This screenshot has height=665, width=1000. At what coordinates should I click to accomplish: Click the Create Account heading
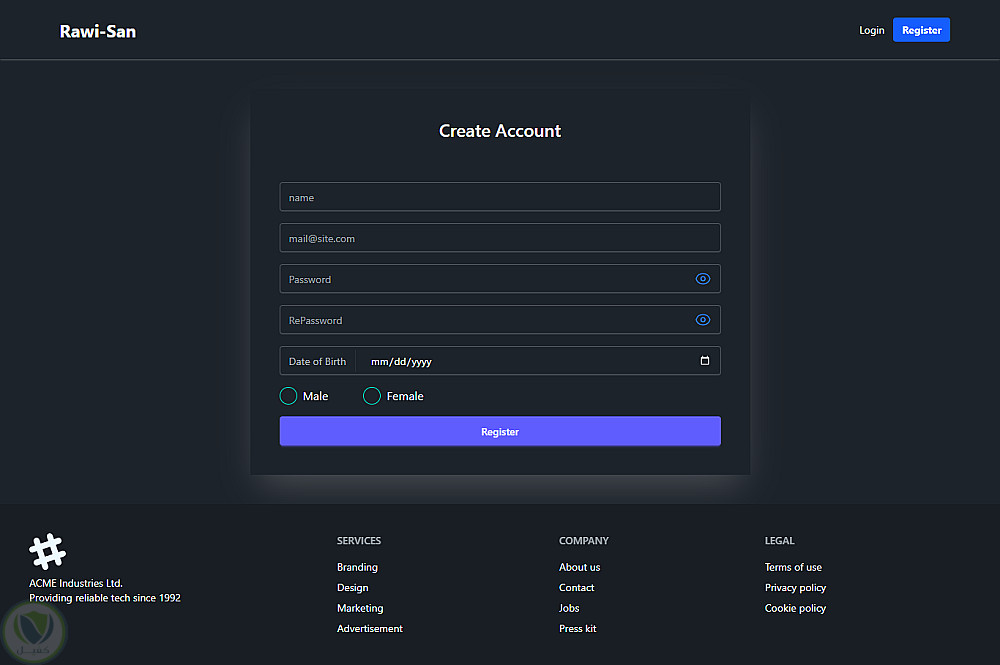(500, 131)
